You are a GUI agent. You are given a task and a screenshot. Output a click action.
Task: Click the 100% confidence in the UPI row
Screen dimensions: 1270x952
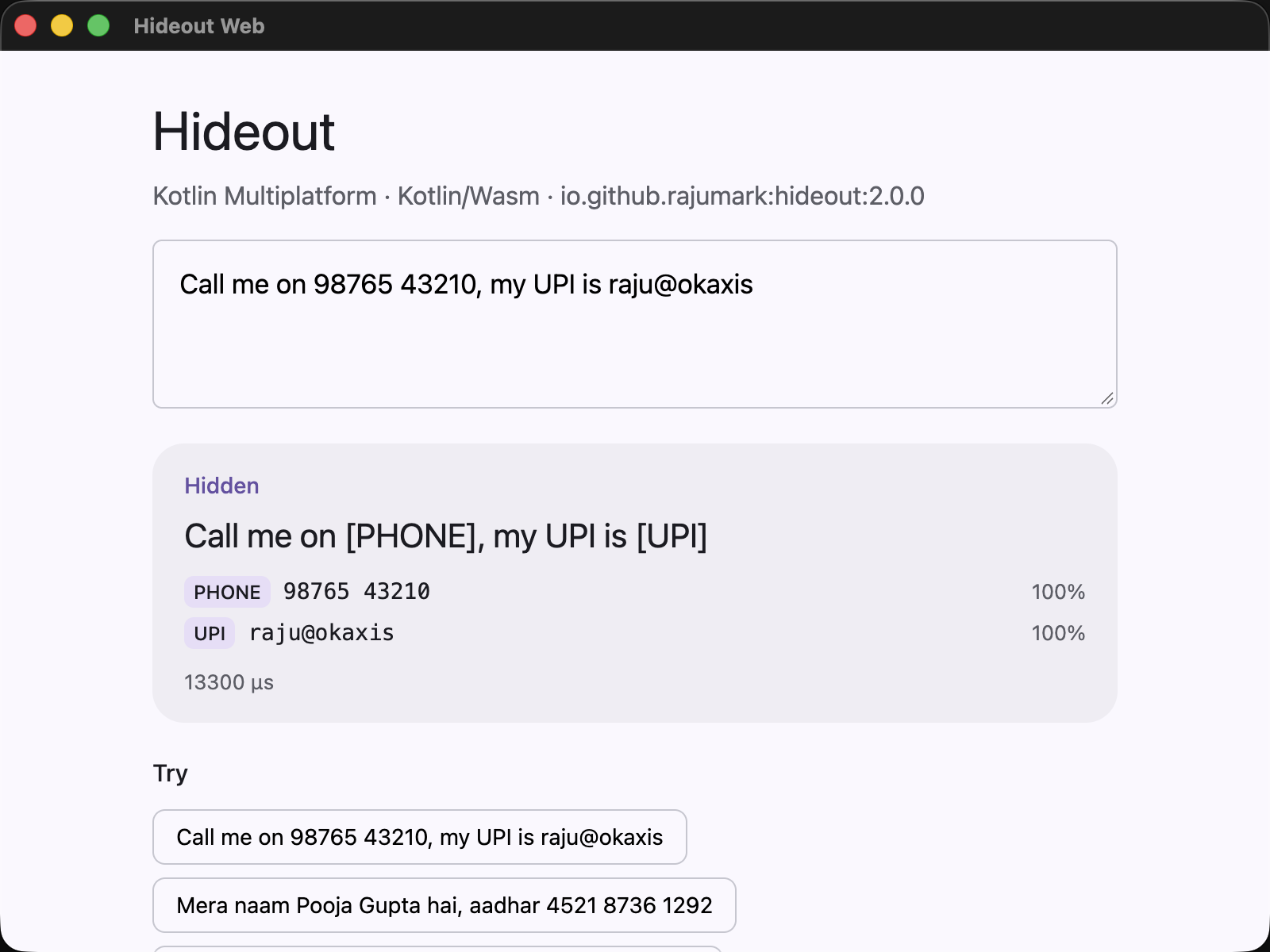point(1058,633)
